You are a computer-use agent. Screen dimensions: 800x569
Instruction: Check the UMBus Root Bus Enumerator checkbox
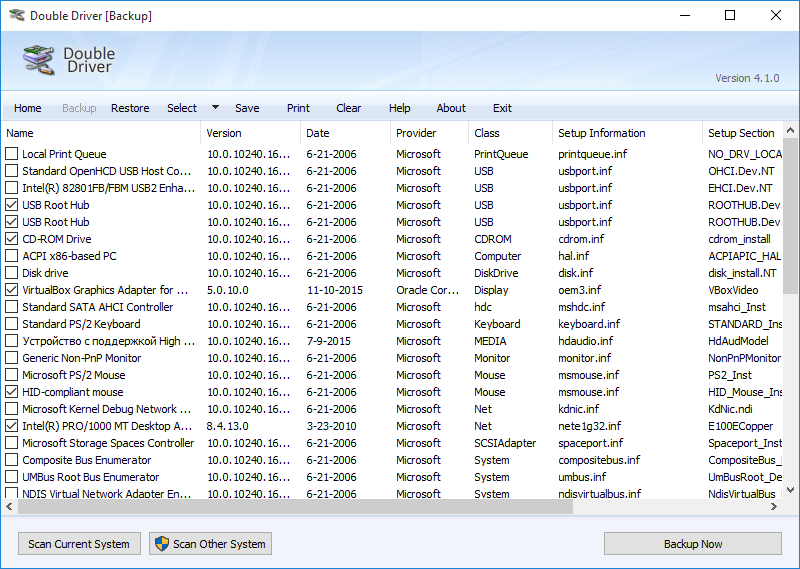click(11, 477)
